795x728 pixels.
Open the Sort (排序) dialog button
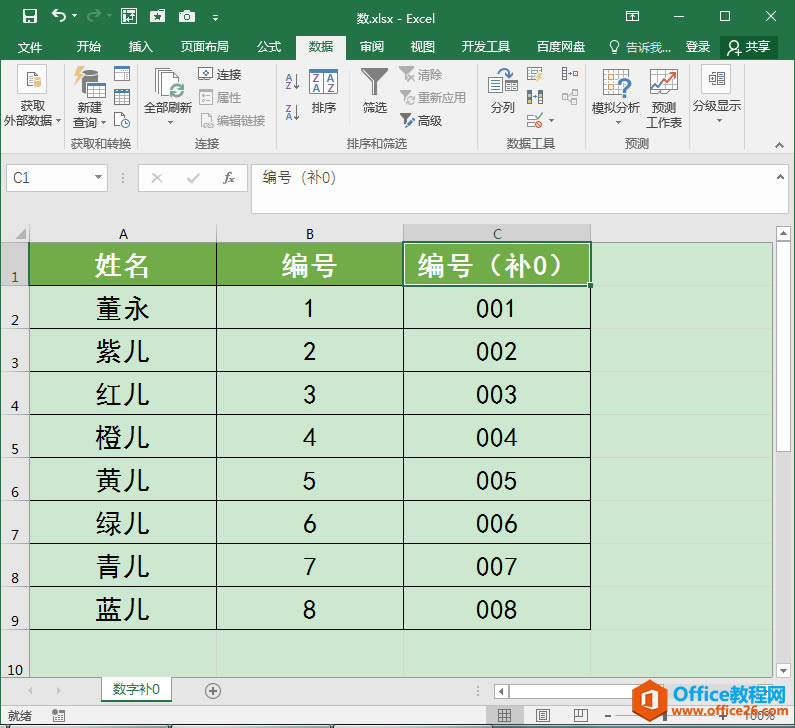point(323,92)
